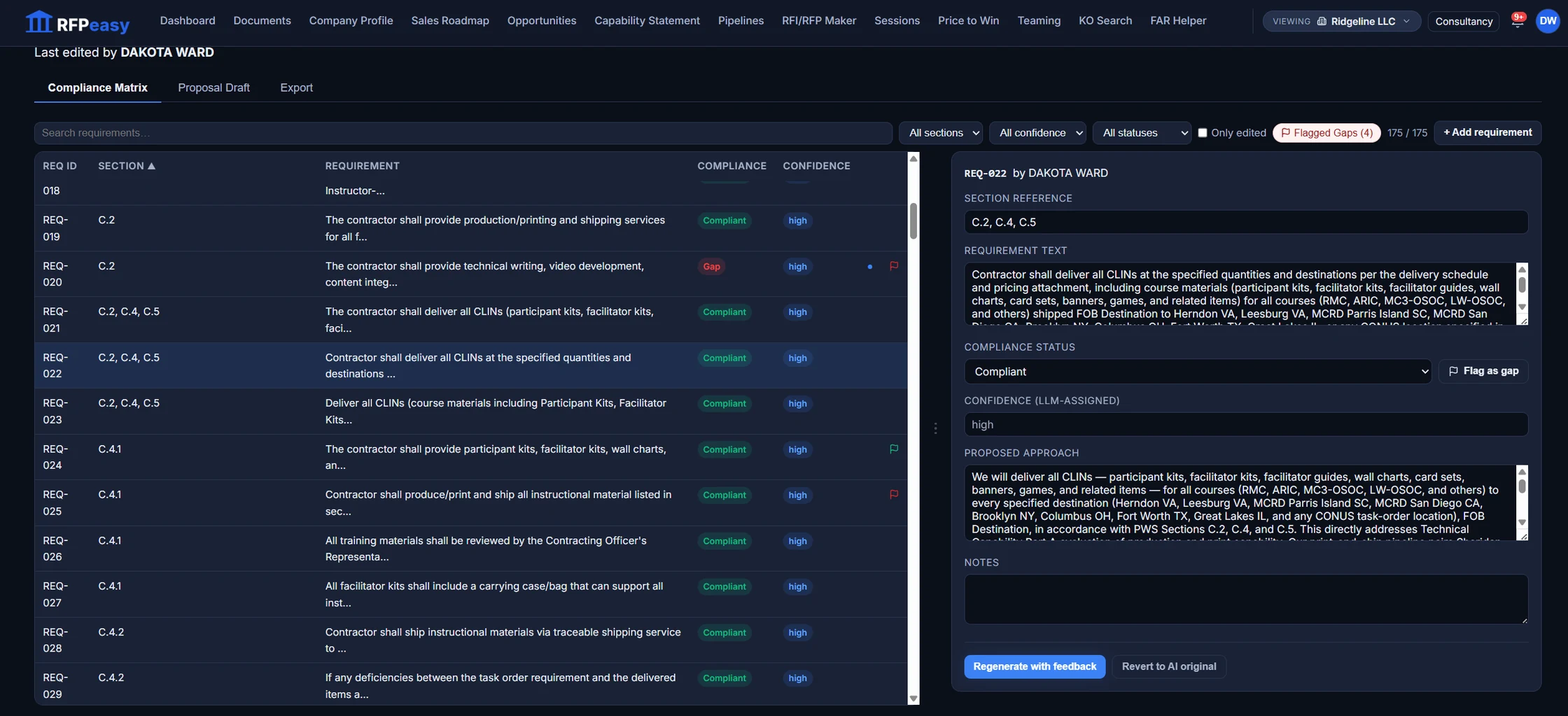The height and width of the screenshot is (716, 1568).
Task: Open the All statuses filter dropdown
Action: click(x=1141, y=132)
